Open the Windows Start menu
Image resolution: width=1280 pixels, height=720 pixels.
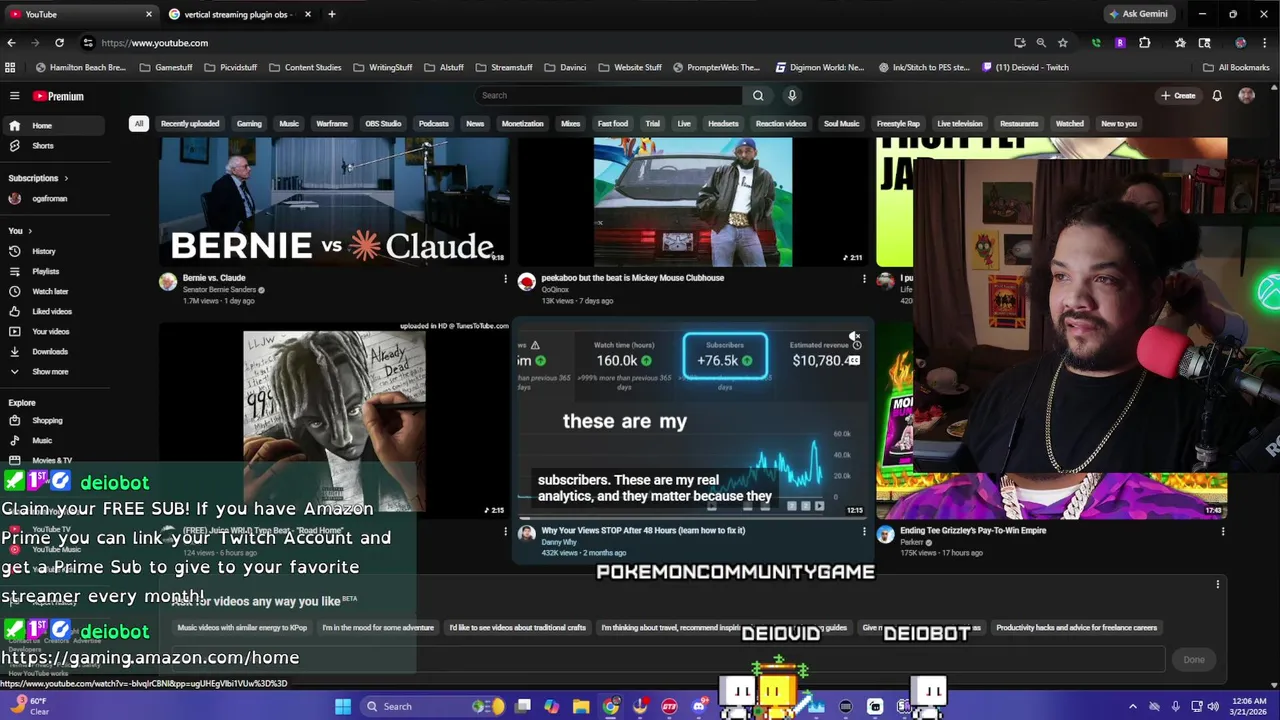[x=343, y=706]
